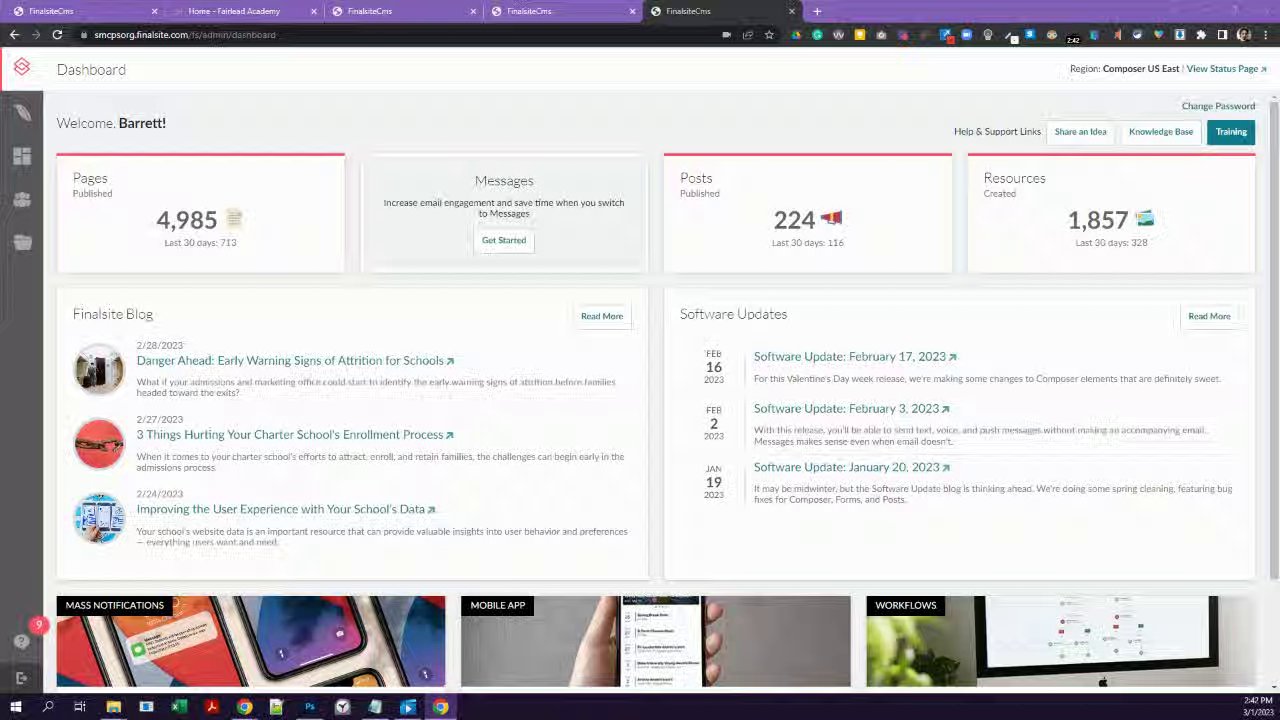The width and height of the screenshot is (1280, 720).
Task: Open Windows taskbar search
Action: coord(48,707)
